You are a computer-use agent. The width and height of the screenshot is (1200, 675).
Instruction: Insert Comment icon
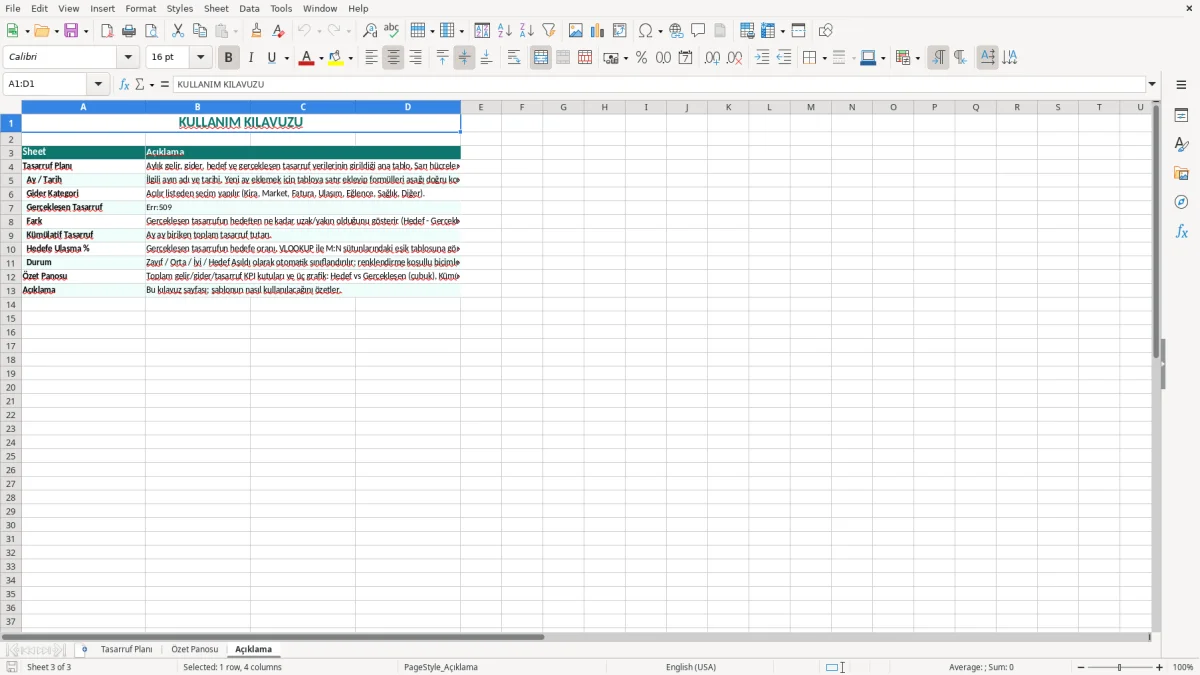(x=698, y=31)
